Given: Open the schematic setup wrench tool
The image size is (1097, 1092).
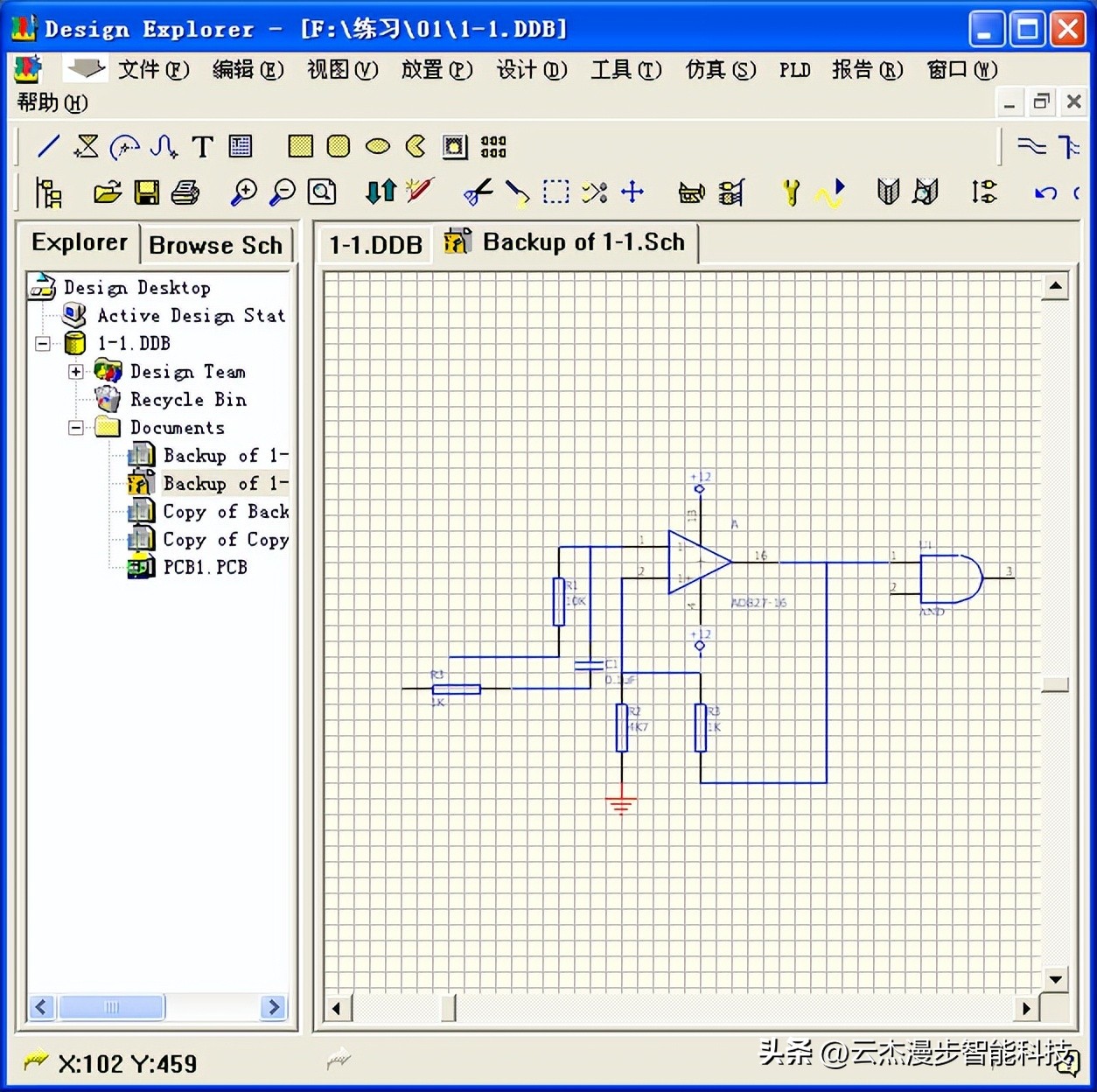Looking at the screenshot, I should coord(790,191).
